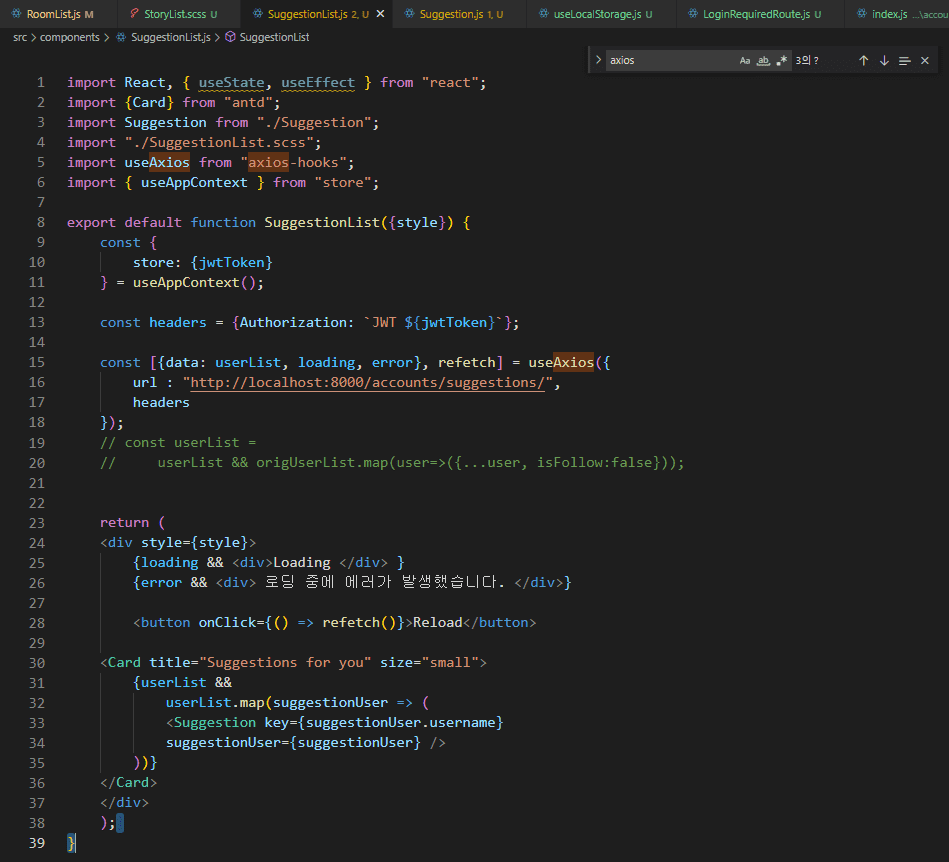Click 'jwtToken' on line 10
The image size is (949, 862).
pyautogui.click(x=232, y=263)
